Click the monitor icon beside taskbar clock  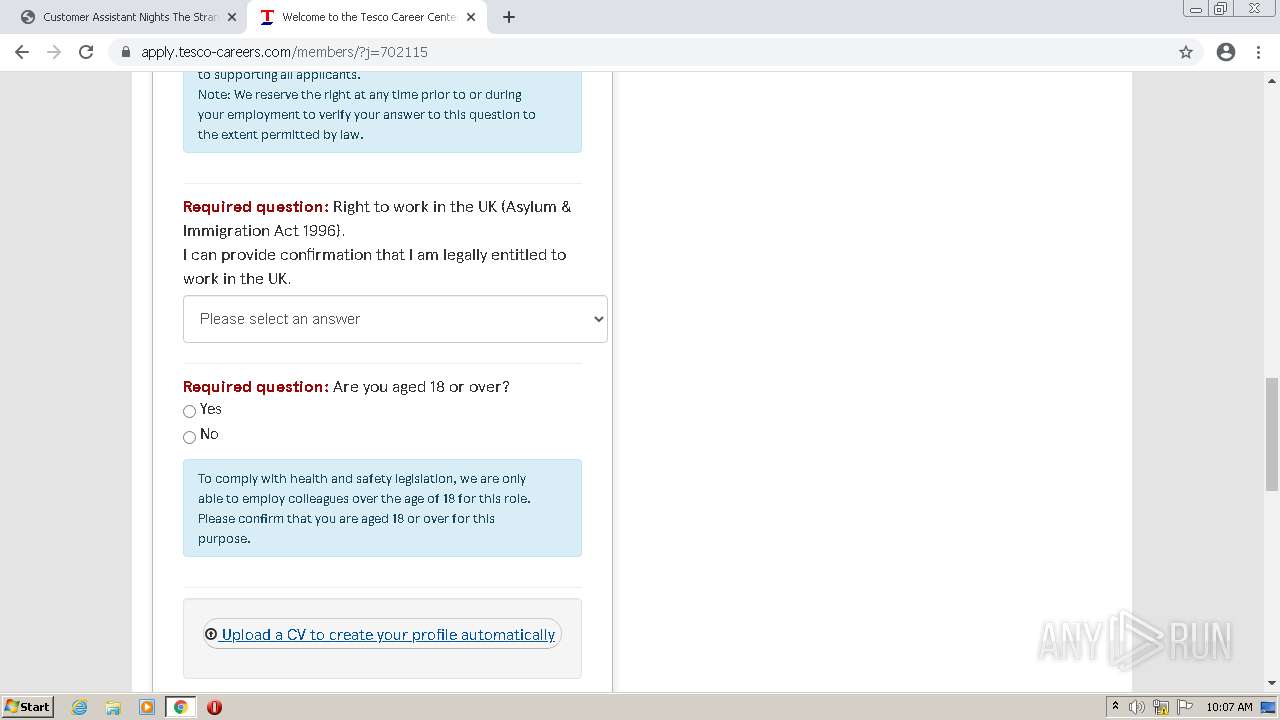tap(1268, 707)
